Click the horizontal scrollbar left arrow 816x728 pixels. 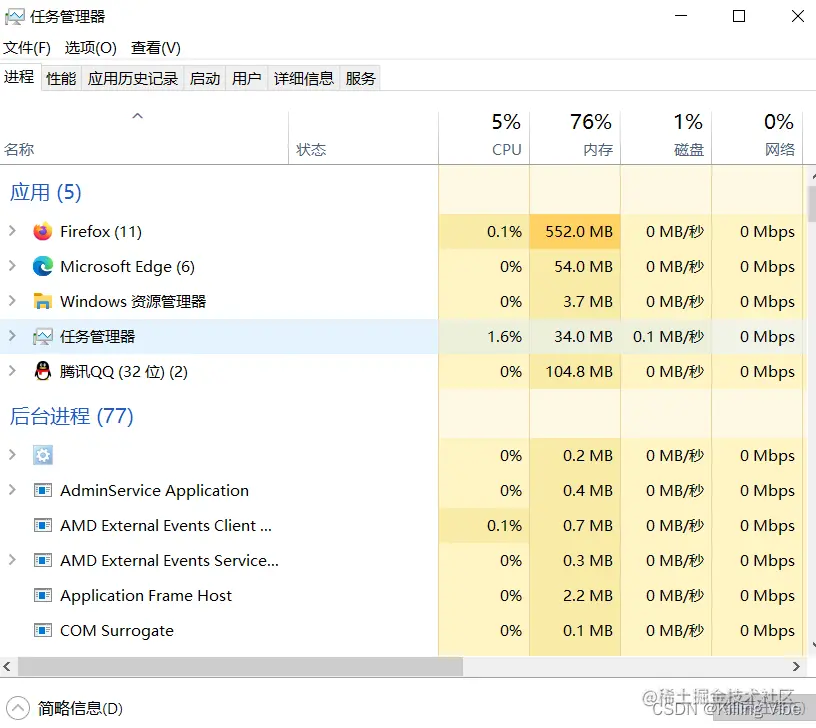point(7,667)
